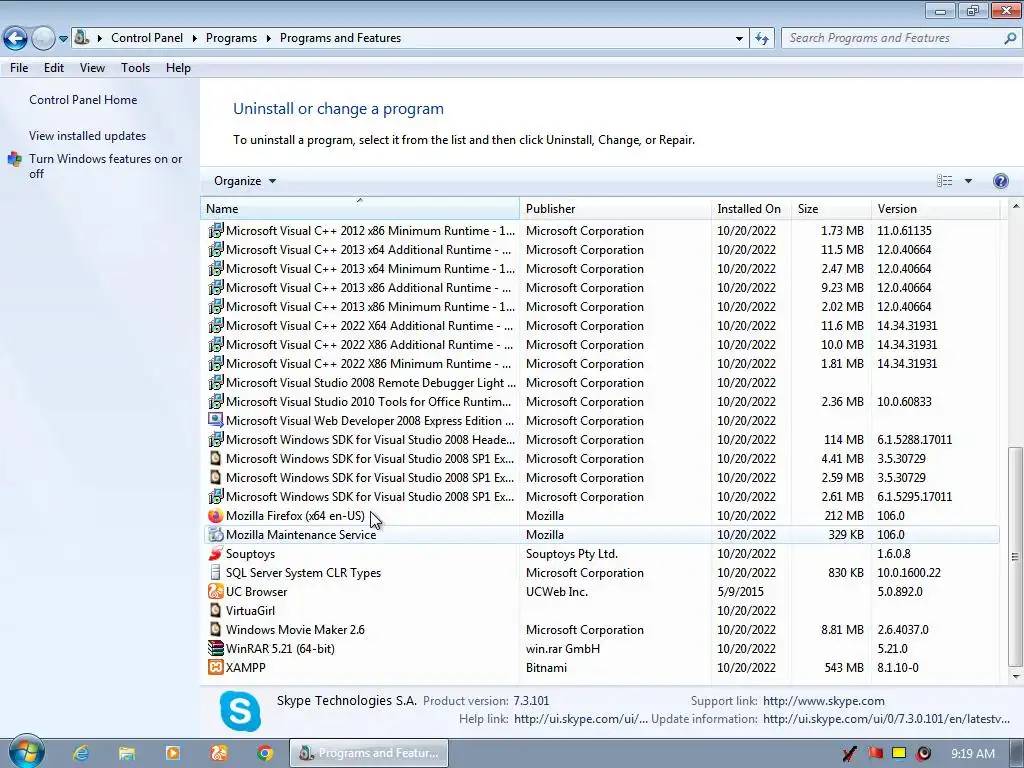Expand the address bar history dropdown
1024x768 pixels.
[x=739, y=38]
